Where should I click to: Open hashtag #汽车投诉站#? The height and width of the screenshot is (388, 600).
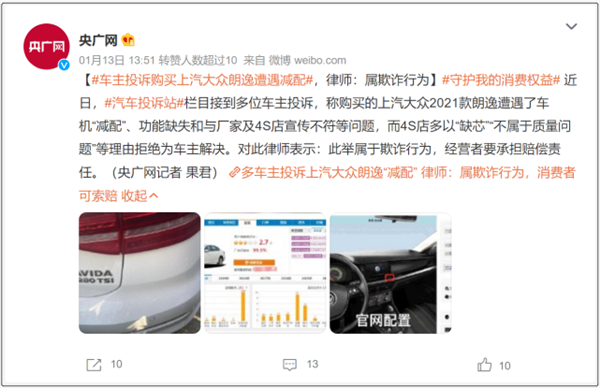pos(144,103)
